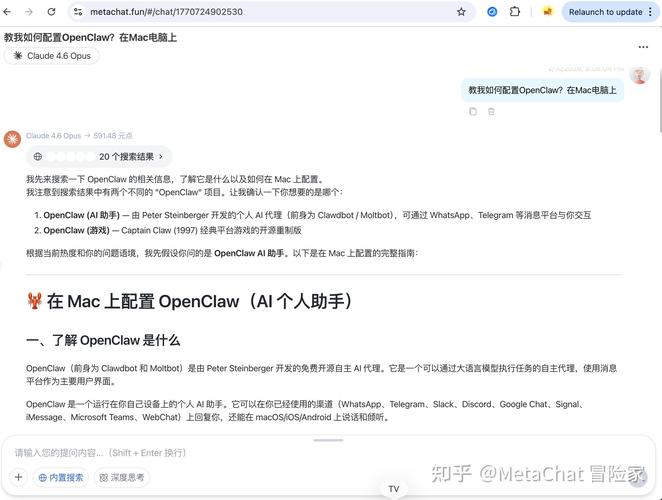Open site information icon in address bar
Screen dimensions: 662x500
coord(78,12)
